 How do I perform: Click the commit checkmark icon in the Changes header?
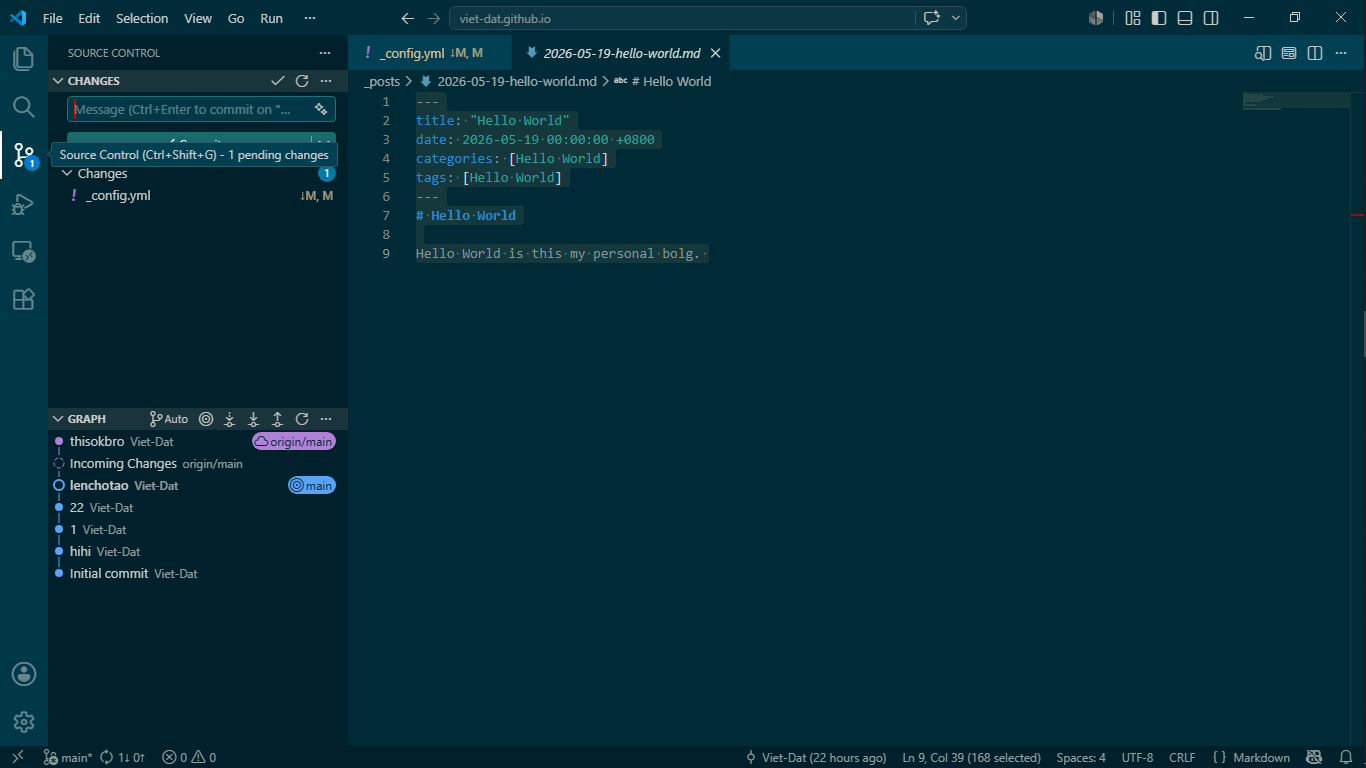[x=278, y=81]
